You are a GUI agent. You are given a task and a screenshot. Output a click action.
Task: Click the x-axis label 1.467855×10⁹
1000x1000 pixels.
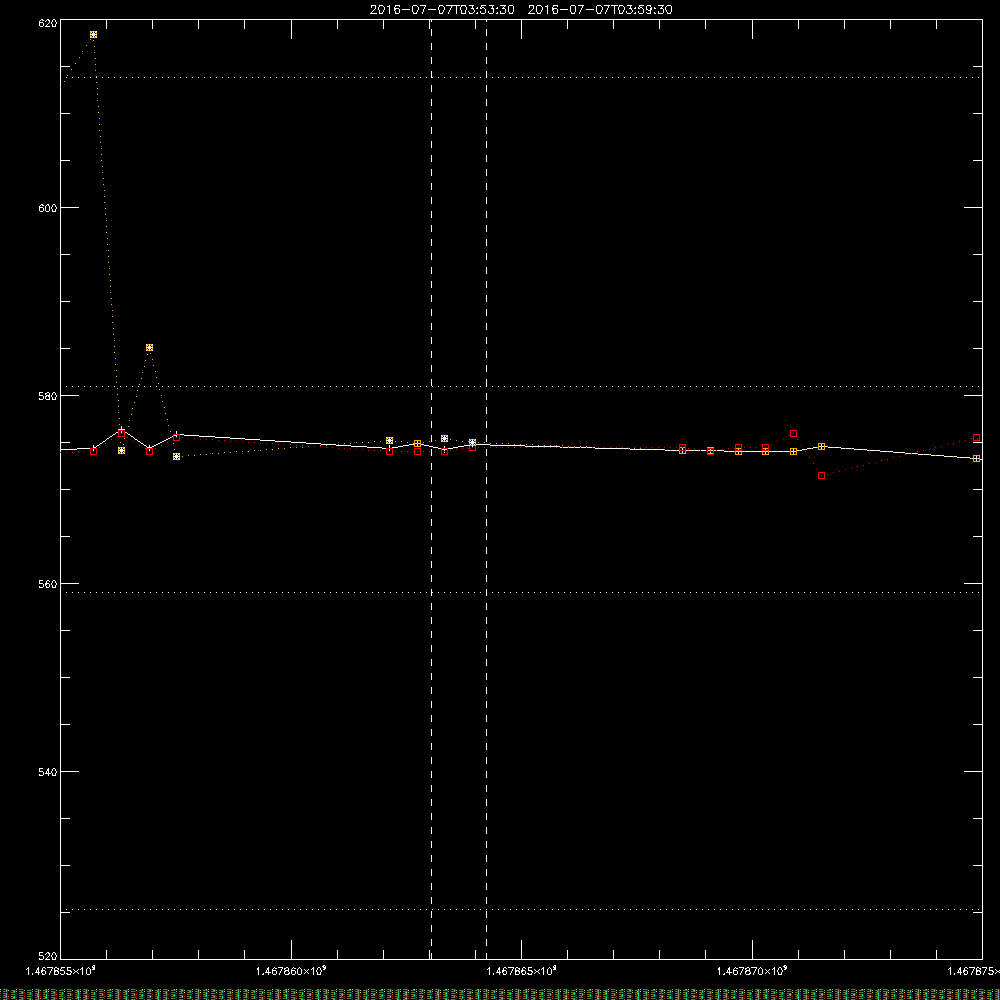61,971
